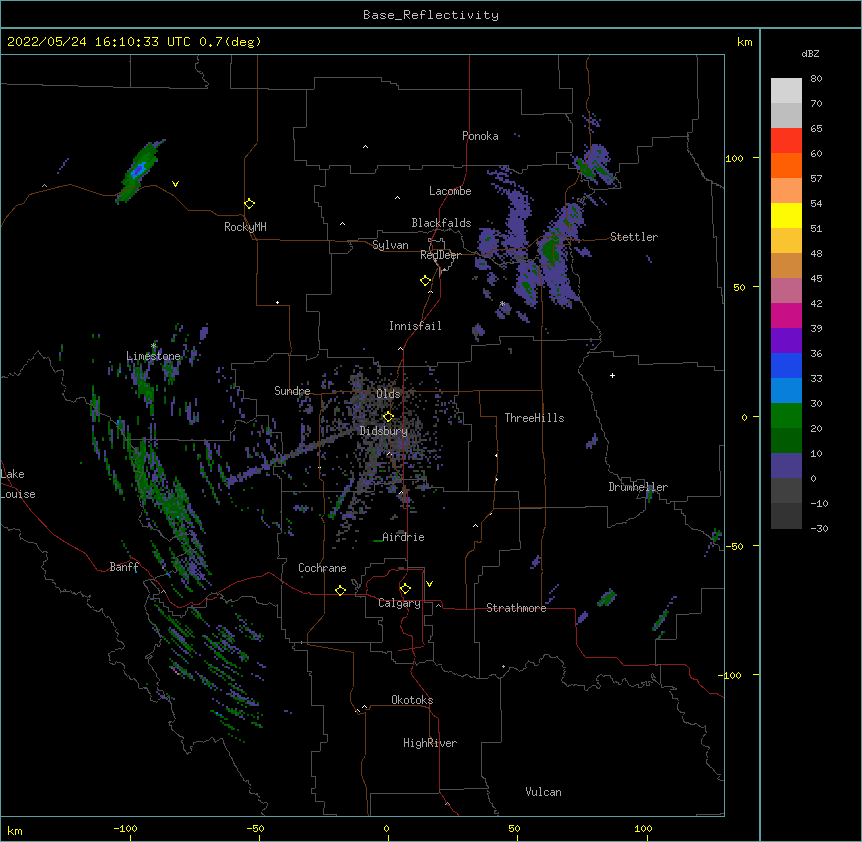Click the Okotoks city label

412,700
